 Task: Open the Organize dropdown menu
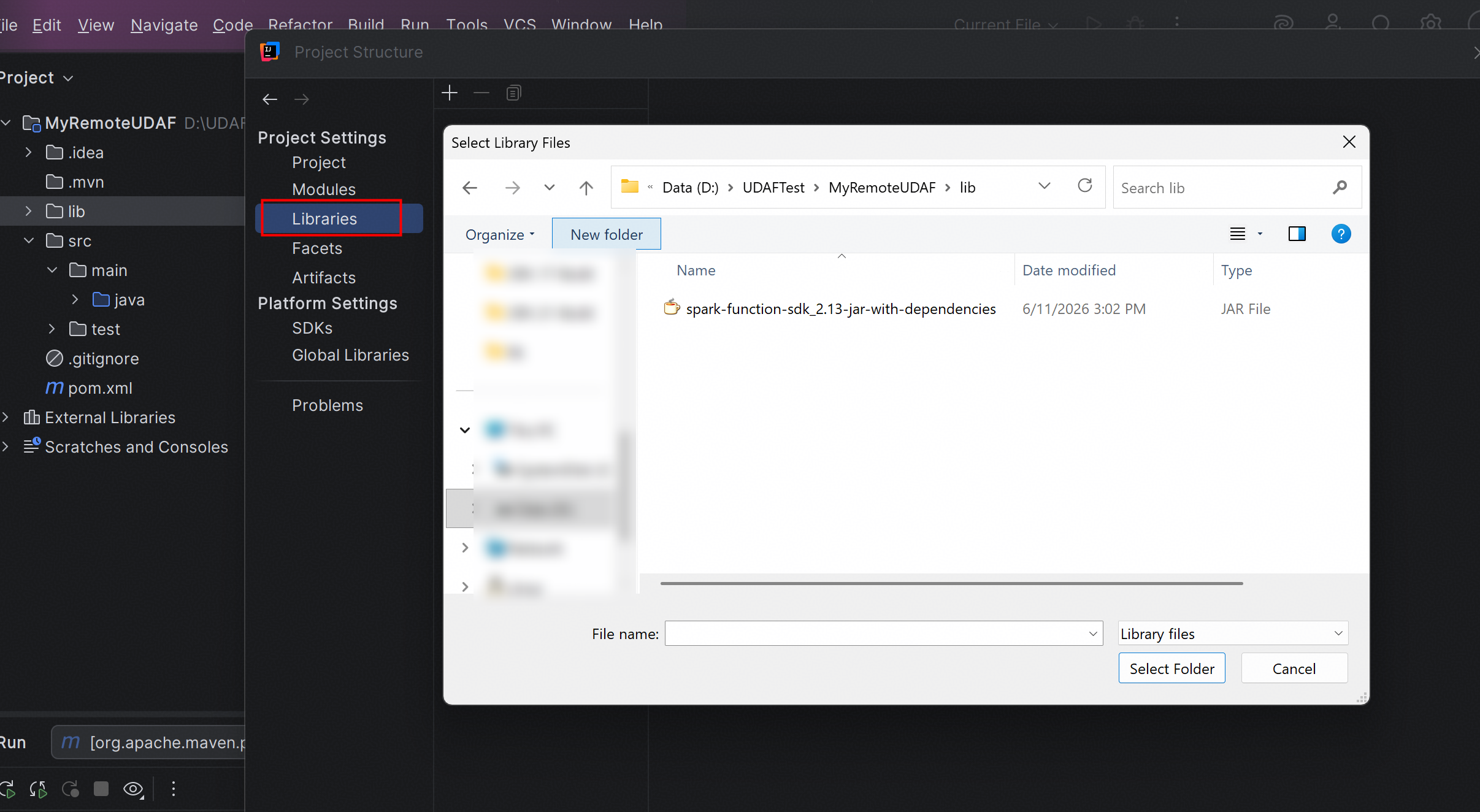point(500,234)
